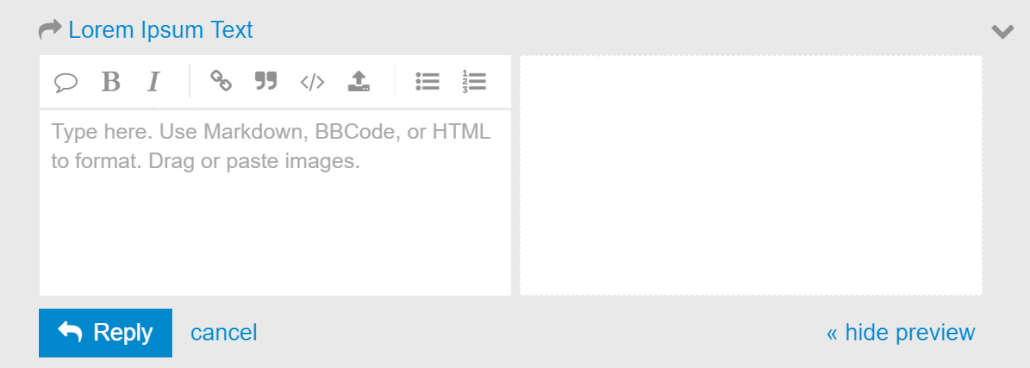Image resolution: width=1030 pixels, height=368 pixels.
Task: Click the arrow icon inside the Reply button
Action: coord(70,332)
